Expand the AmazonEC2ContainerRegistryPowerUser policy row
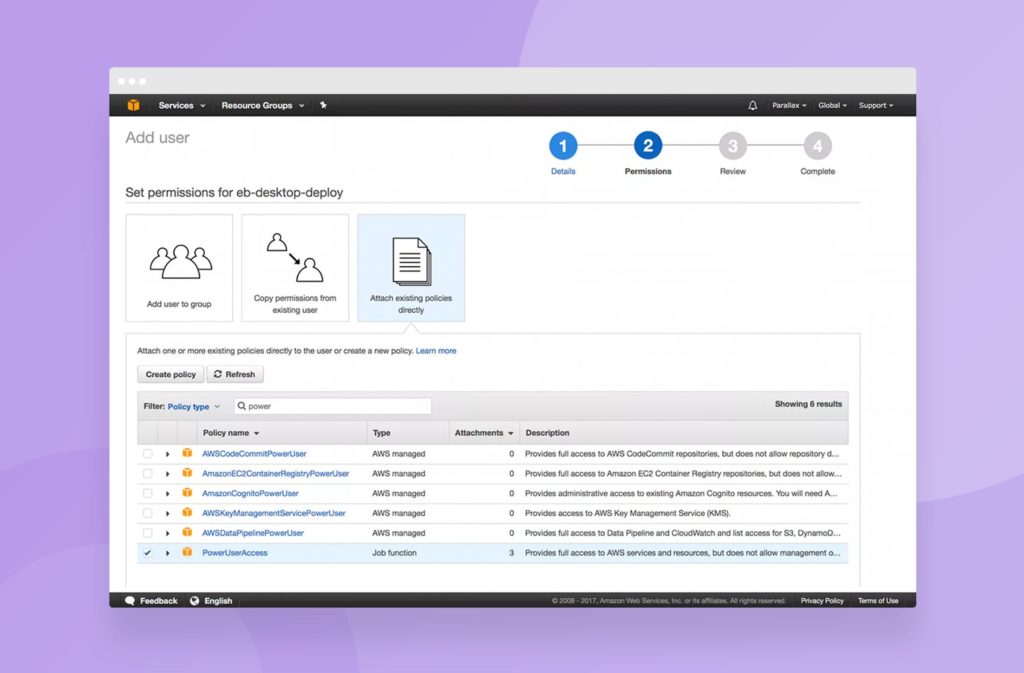Image resolution: width=1024 pixels, height=673 pixels. 168,473
